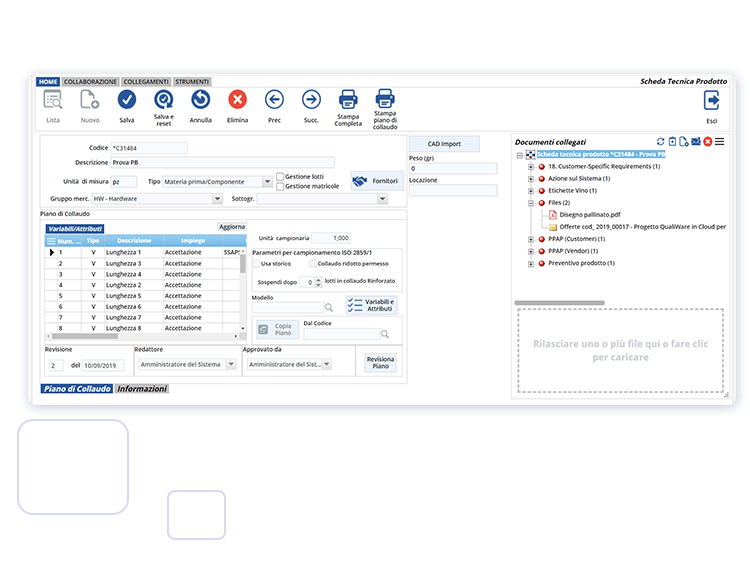
Task: Open the Lista record list icon
Action: coord(53,100)
